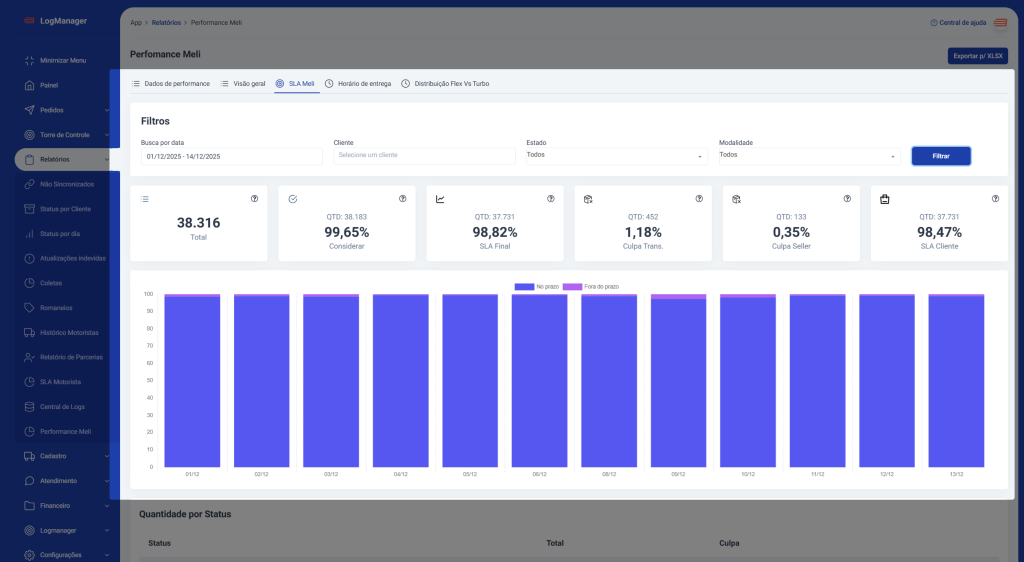
Task: Toggle the 'No prazo' legend series
Action: 537,287
